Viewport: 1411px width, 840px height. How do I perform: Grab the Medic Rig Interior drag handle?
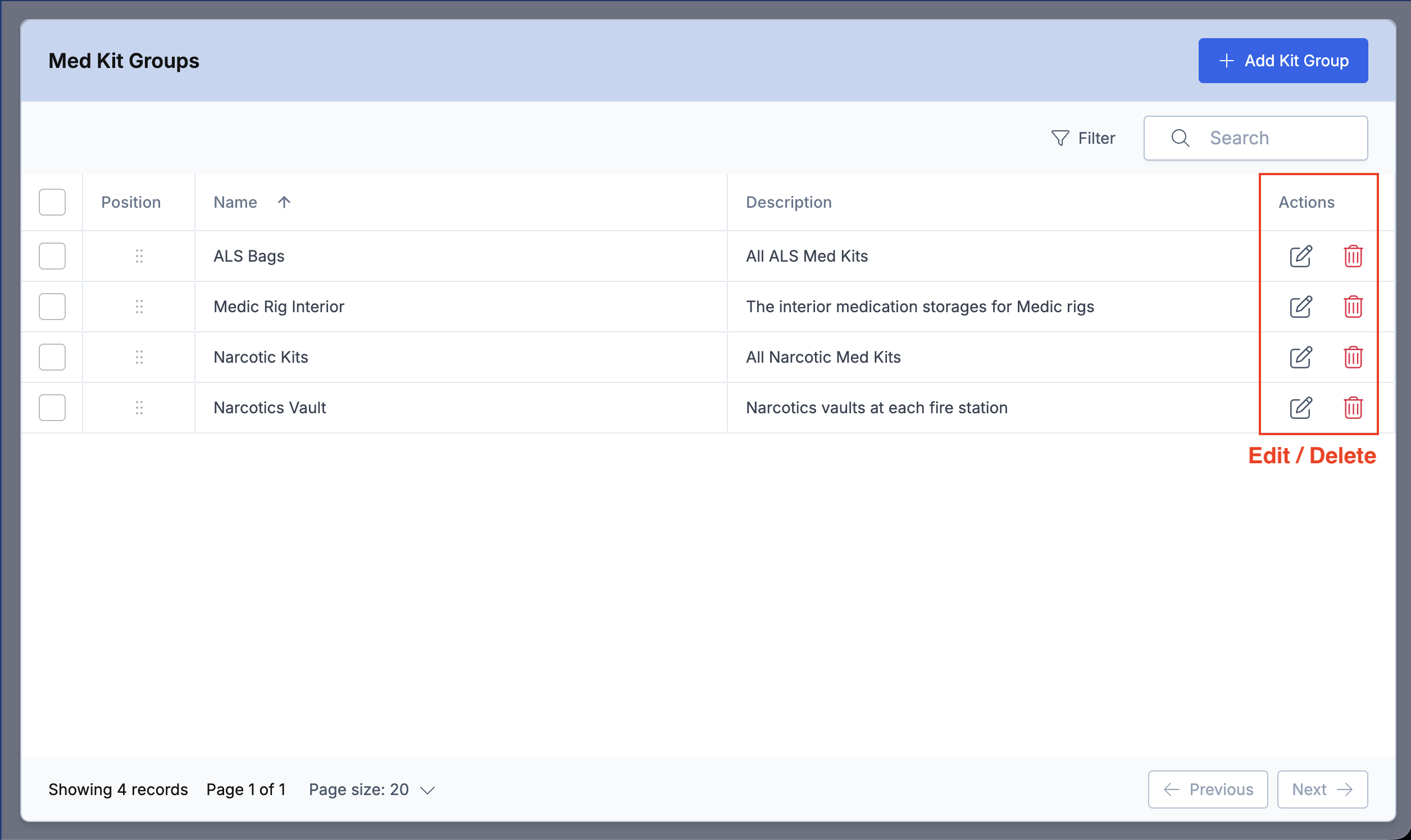(139, 307)
